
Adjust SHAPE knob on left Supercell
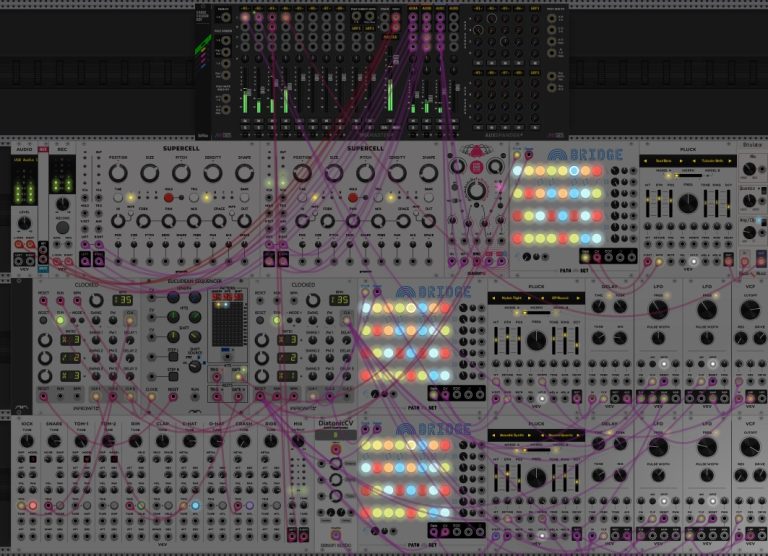pos(244,173)
